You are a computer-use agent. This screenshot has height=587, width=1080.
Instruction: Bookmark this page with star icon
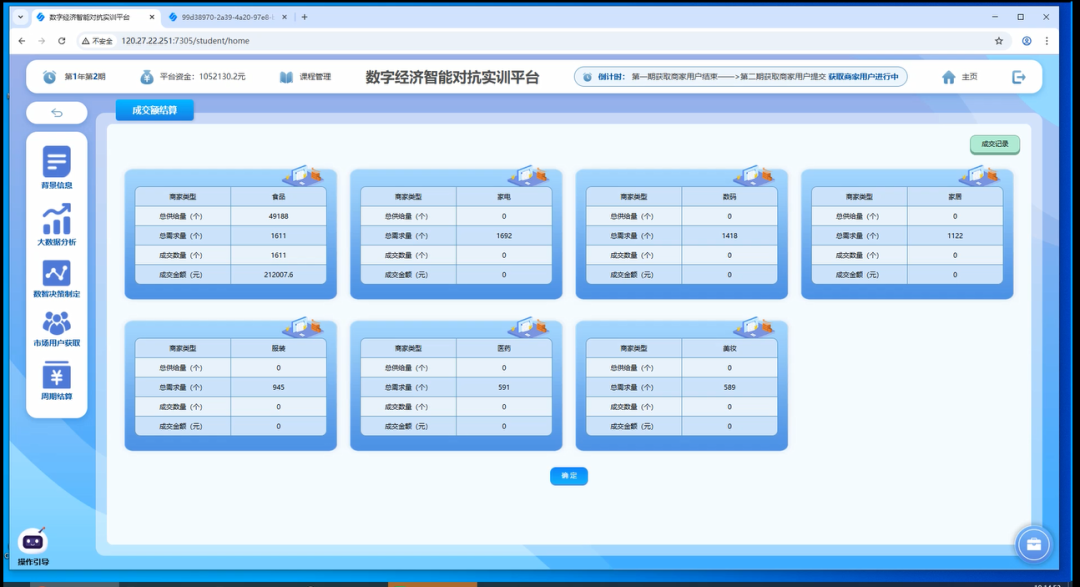pyautogui.click(x=998, y=41)
